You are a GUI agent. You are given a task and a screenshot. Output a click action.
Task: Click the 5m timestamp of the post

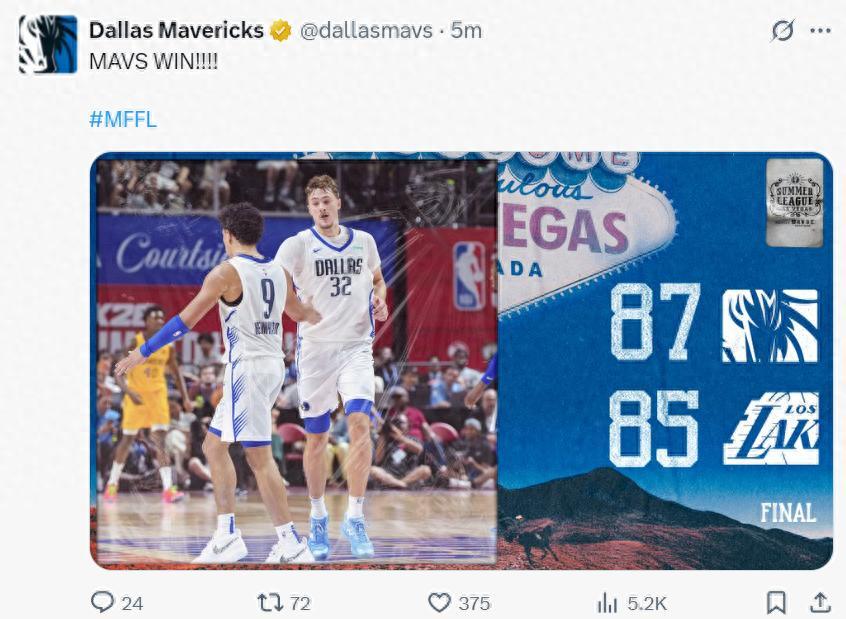[x=467, y=31]
